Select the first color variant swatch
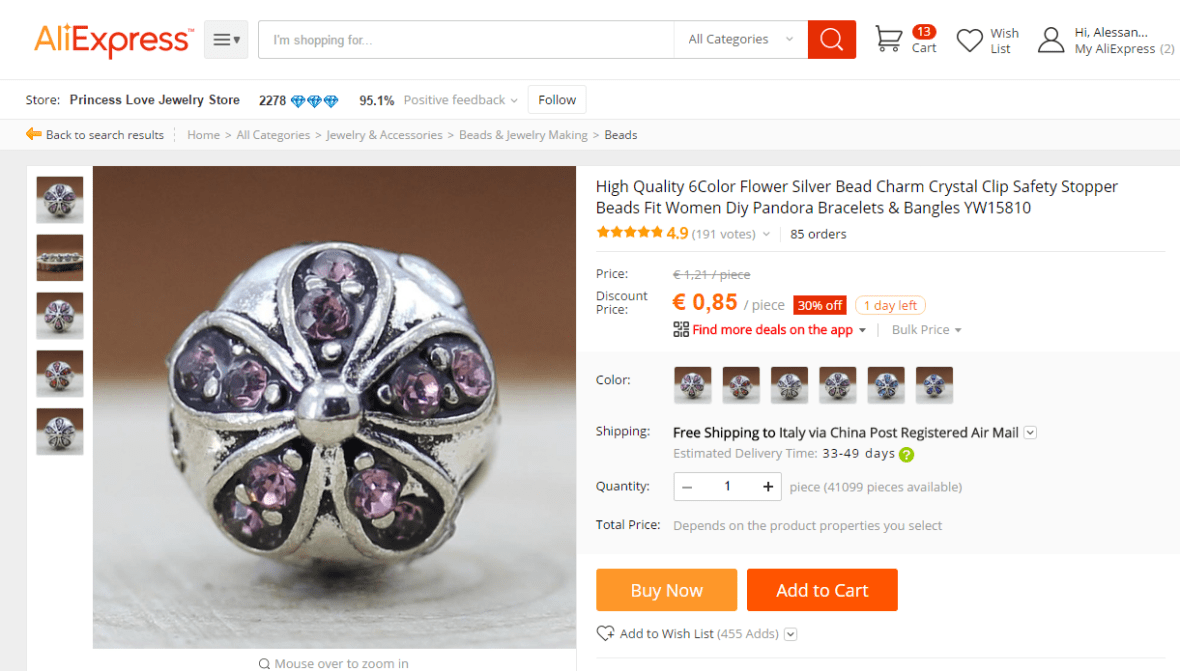This screenshot has width=1180, height=671. pyautogui.click(x=692, y=384)
